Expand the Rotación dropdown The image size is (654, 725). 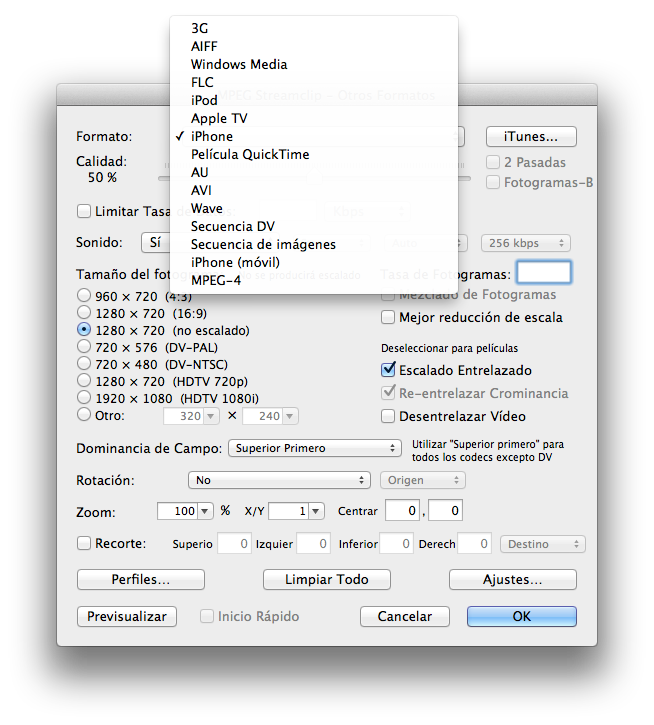click(281, 480)
